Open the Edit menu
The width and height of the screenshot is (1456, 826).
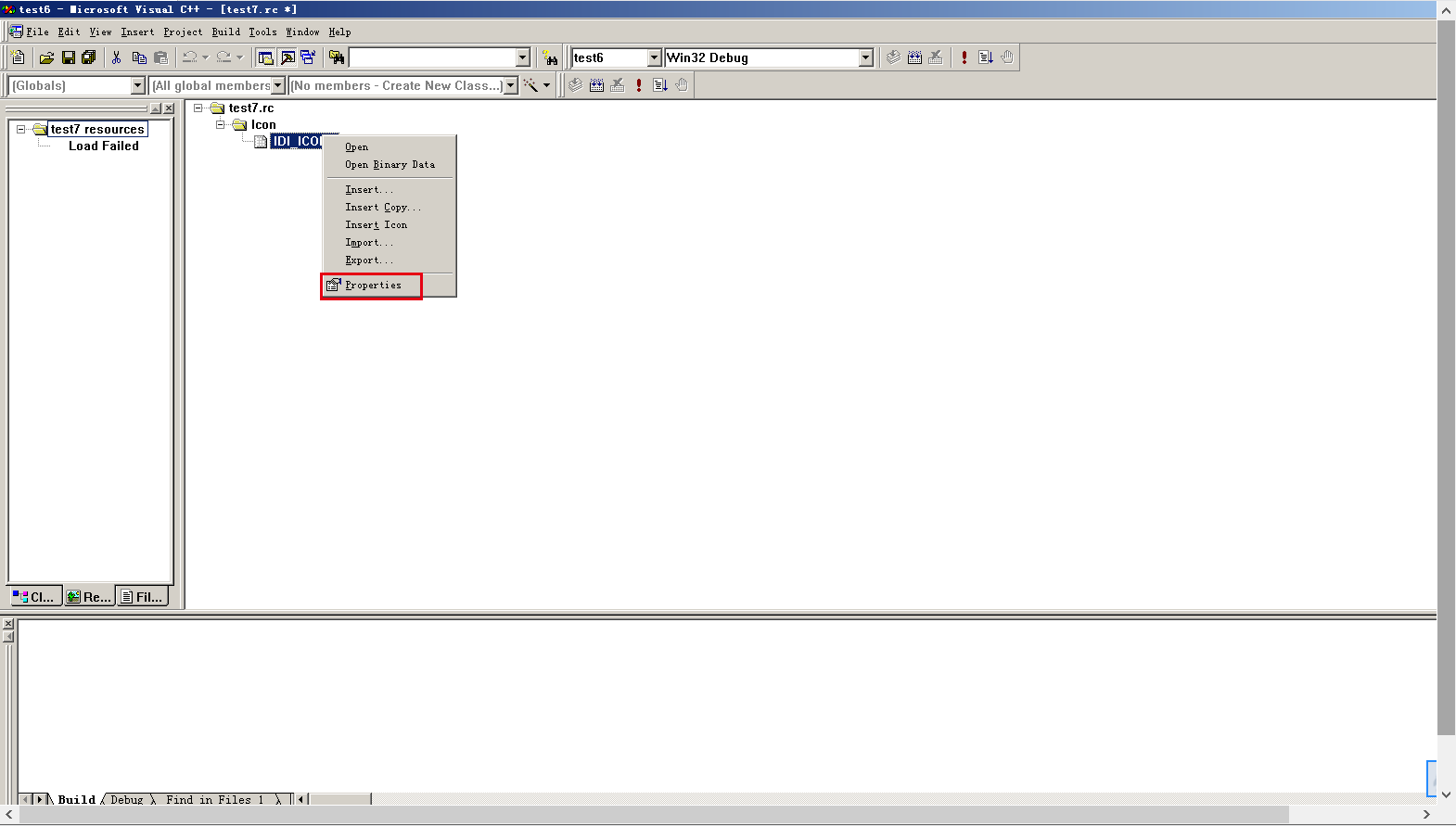click(70, 32)
